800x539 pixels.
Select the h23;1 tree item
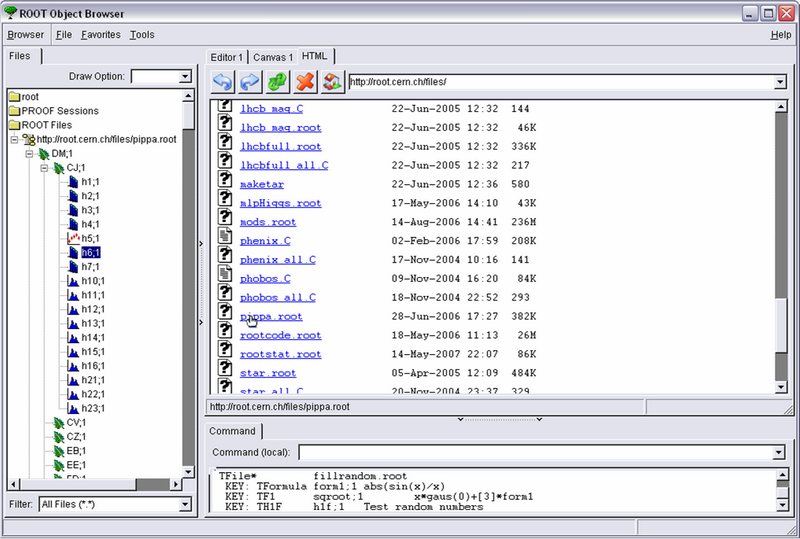tap(93, 408)
